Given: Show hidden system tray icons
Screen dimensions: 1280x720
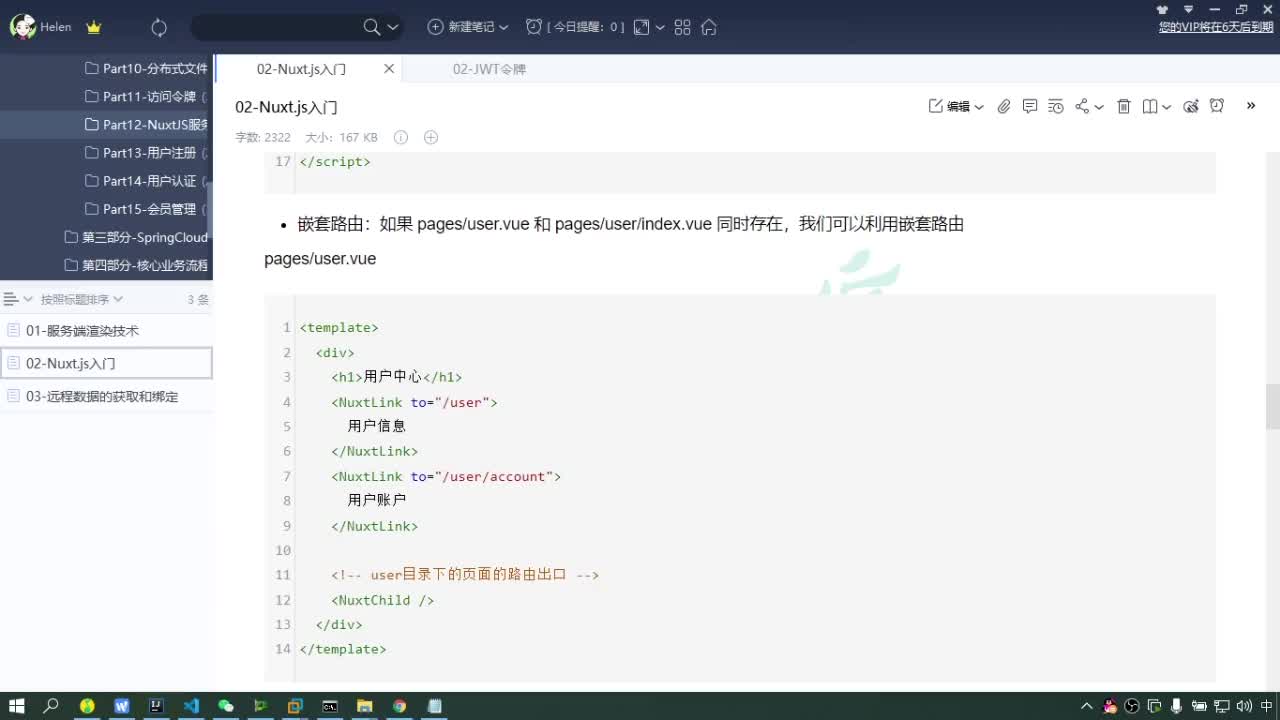Looking at the screenshot, I should 1087,706.
